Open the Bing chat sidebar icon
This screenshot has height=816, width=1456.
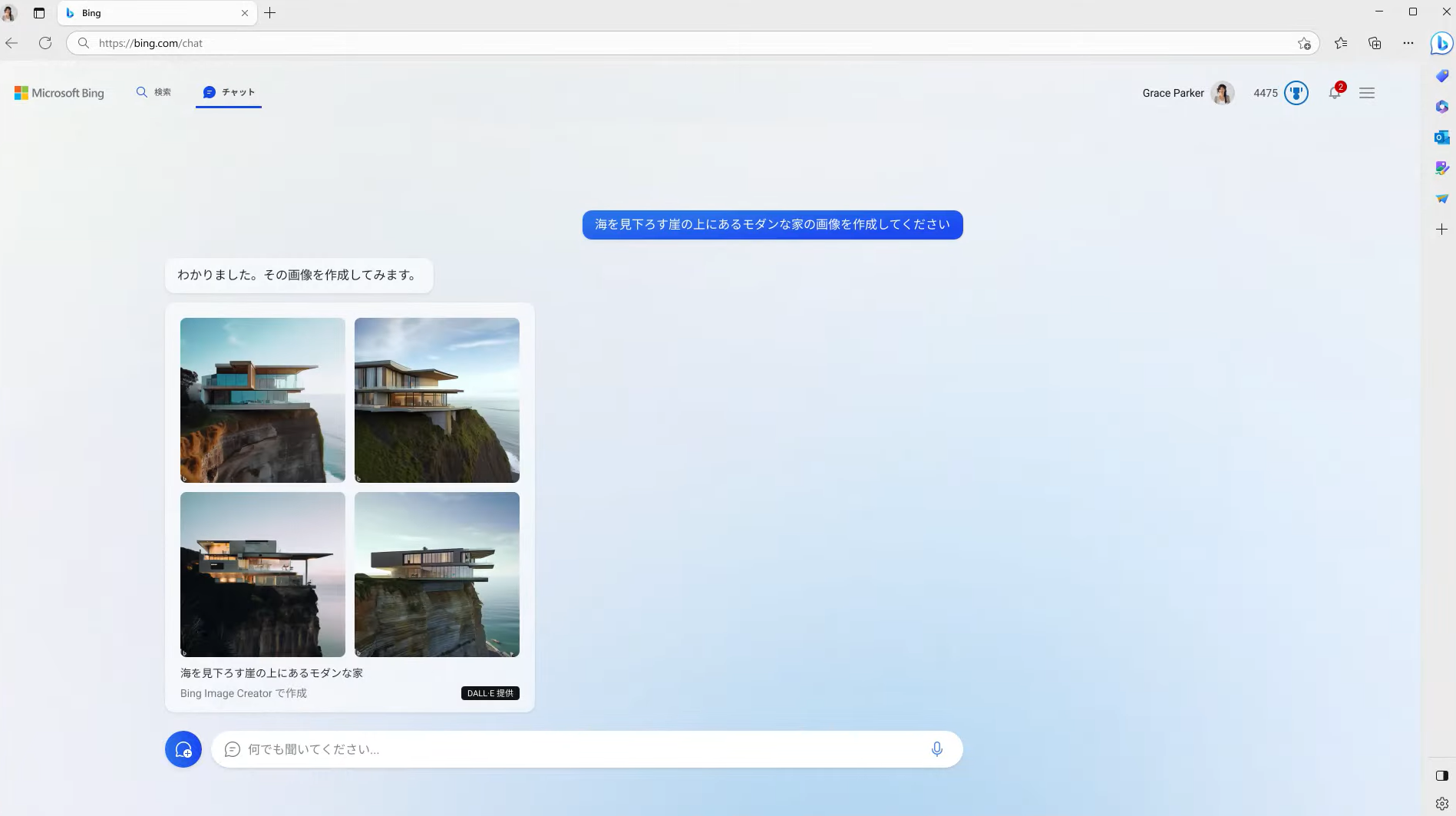point(1441,44)
